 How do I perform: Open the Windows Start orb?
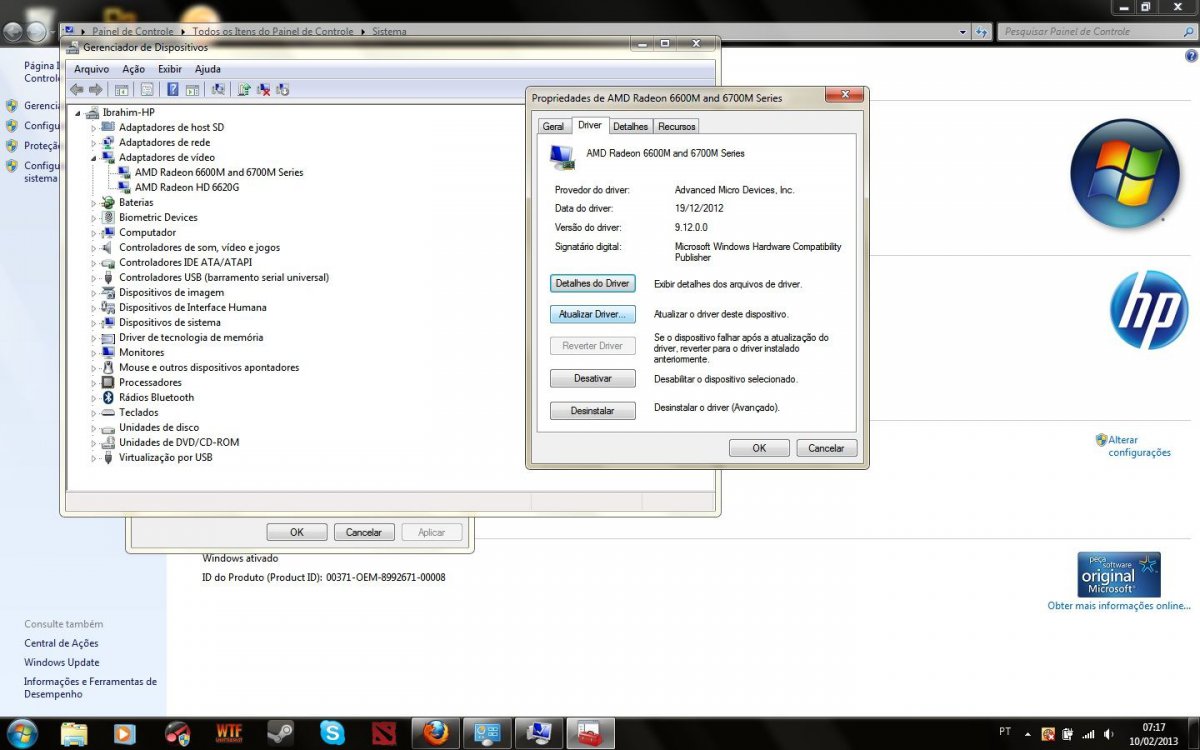(x=22, y=733)
